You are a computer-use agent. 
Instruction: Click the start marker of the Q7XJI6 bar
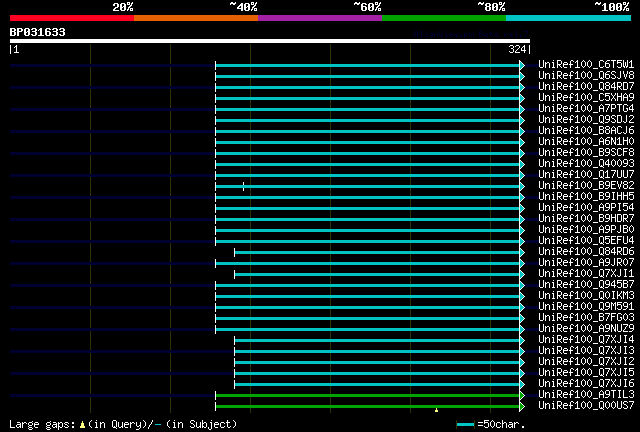point(234,385)
